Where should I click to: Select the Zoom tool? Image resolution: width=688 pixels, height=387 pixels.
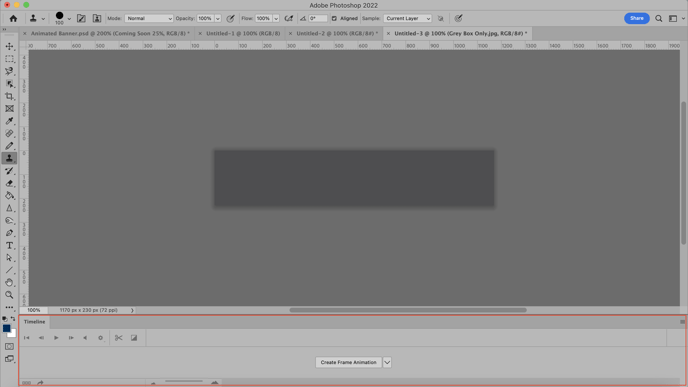point(9,295)
